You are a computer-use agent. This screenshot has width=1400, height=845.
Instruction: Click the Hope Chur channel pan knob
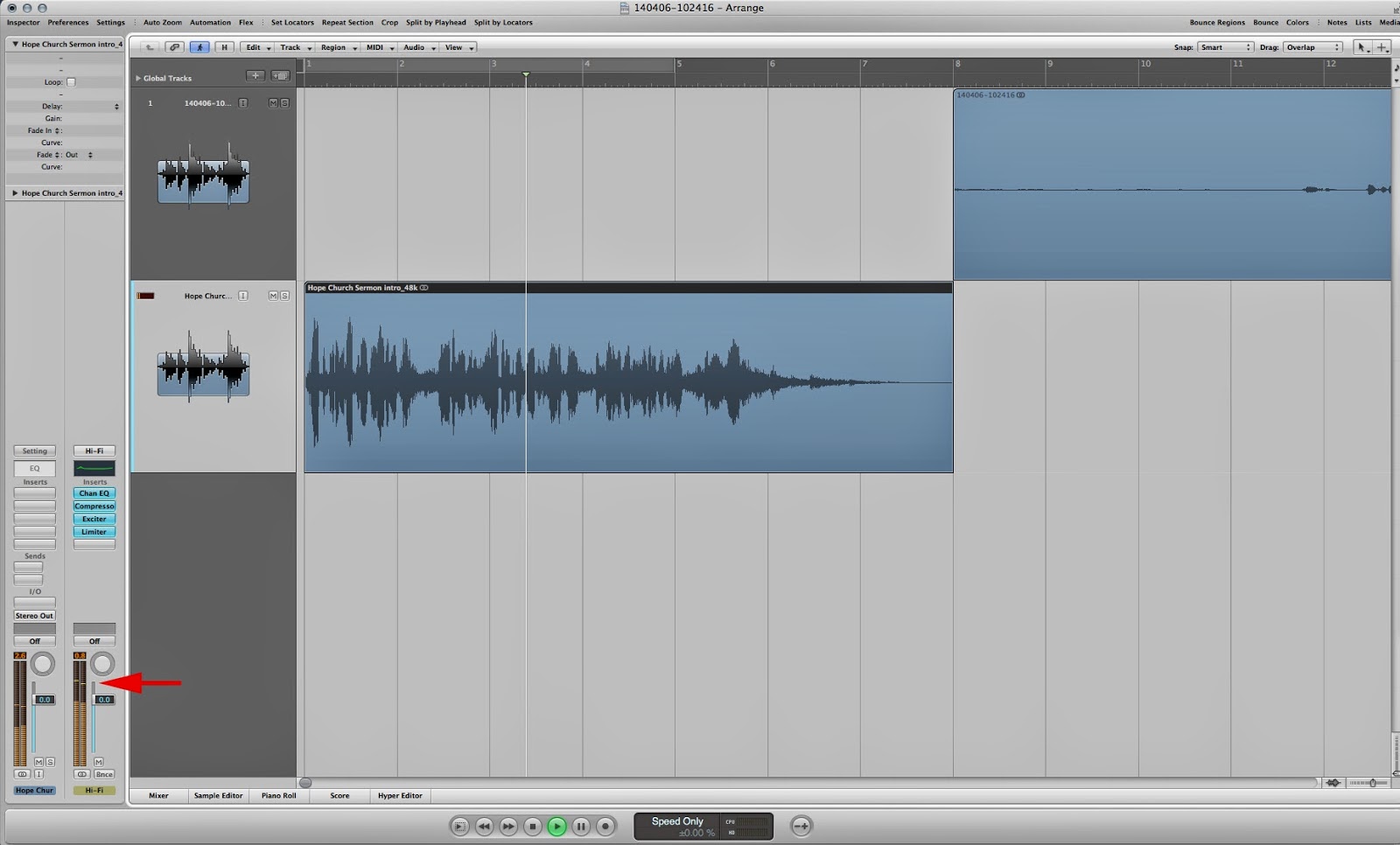tap(43, 665)
